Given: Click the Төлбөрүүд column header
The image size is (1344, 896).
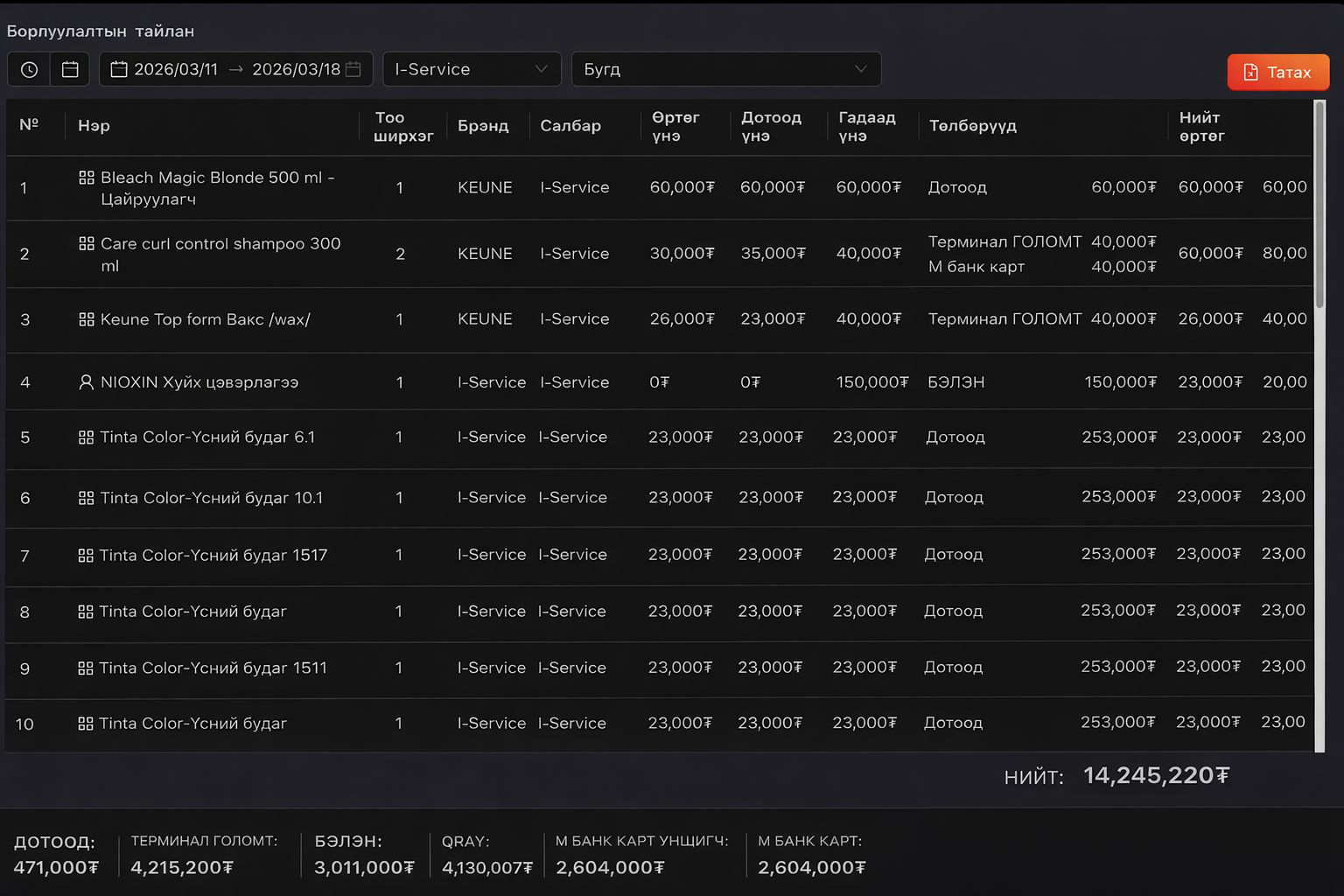Looking at the screenshot, I should pos(972,126).
